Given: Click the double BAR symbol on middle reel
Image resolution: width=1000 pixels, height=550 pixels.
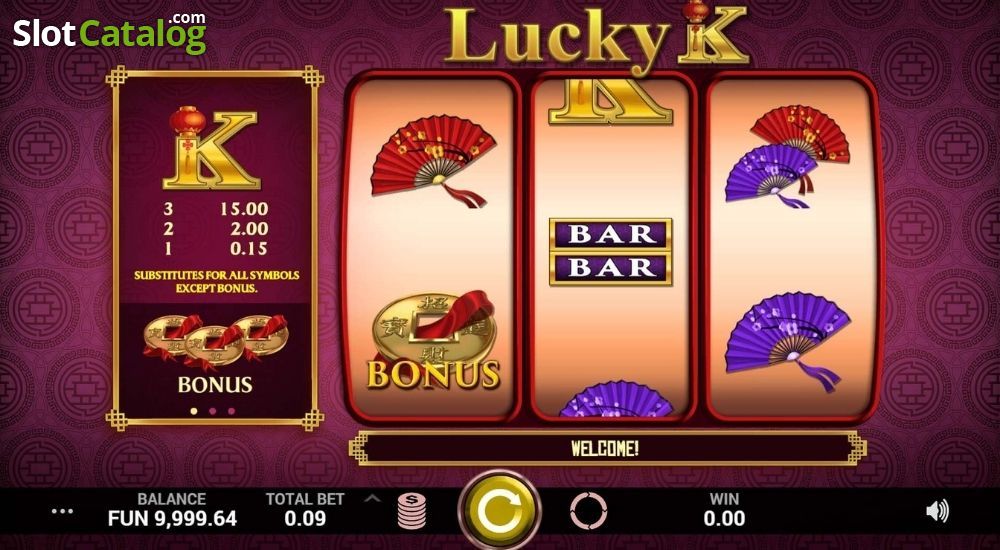Looking at the screenshot, I should tap(610, 251).
